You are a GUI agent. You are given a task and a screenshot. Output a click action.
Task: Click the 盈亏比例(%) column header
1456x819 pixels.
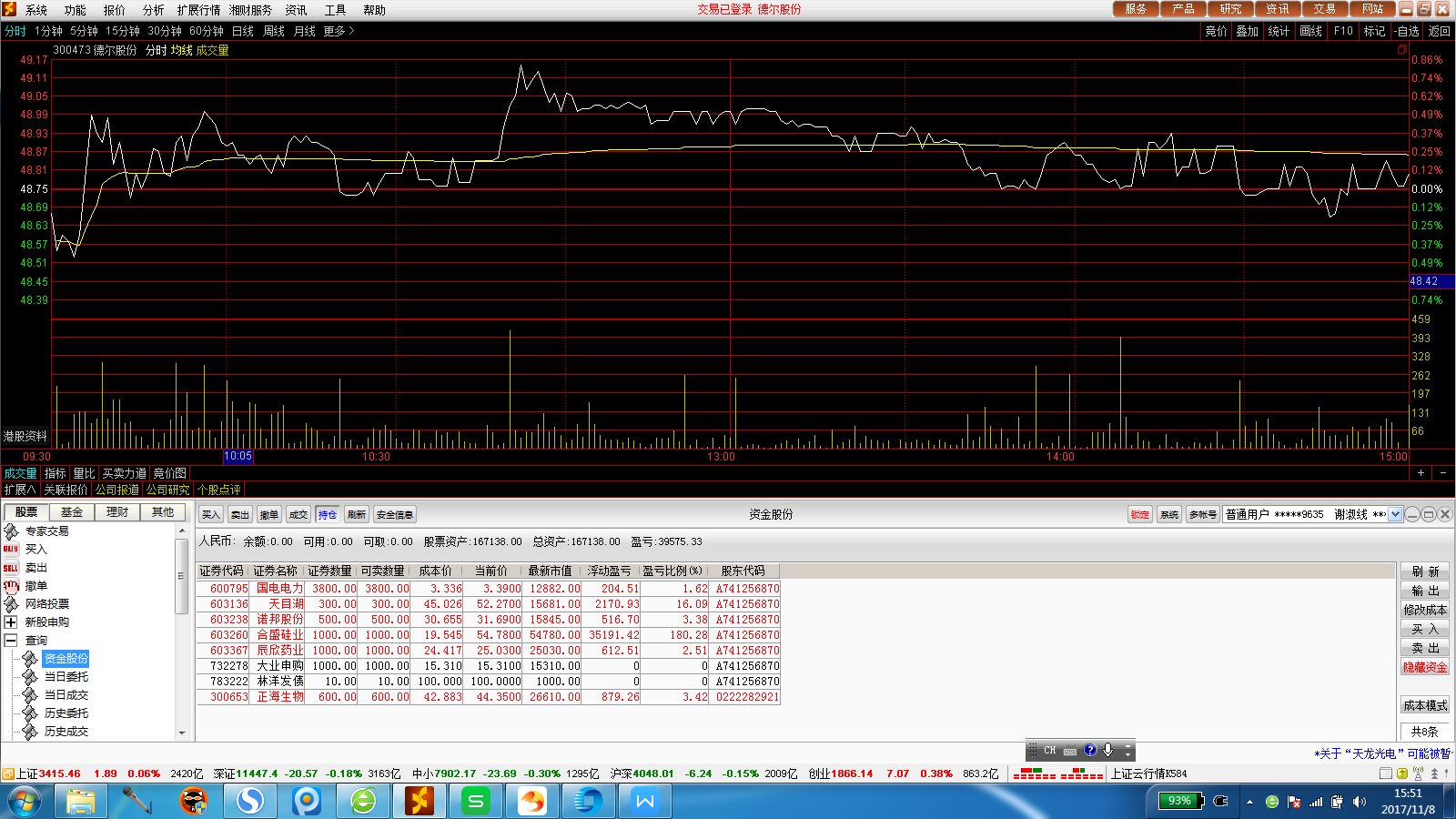(x=672, y=571)
